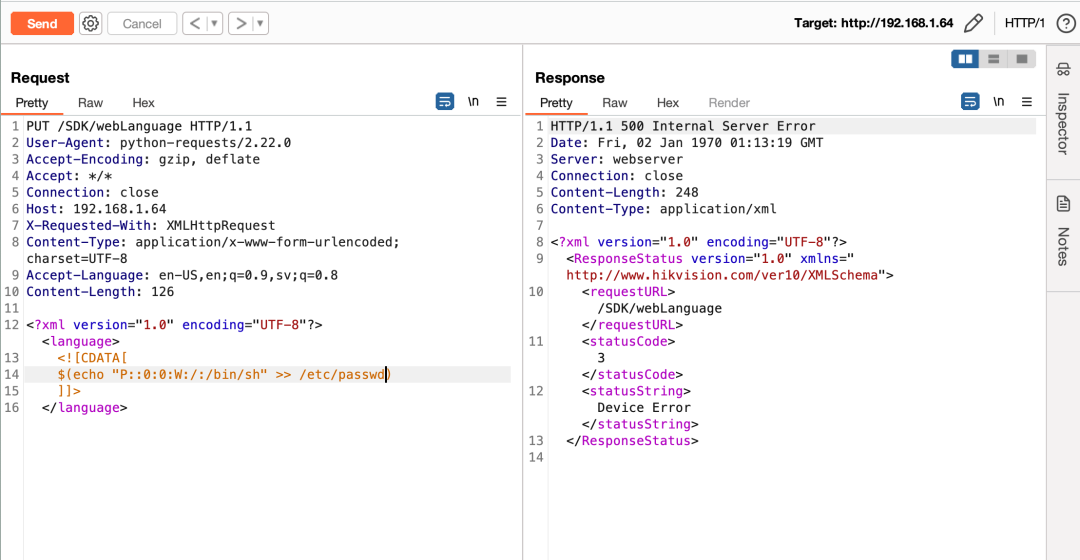
Task: Click the Host: 192.168.1.64 header
Action: tap(96, 209)
